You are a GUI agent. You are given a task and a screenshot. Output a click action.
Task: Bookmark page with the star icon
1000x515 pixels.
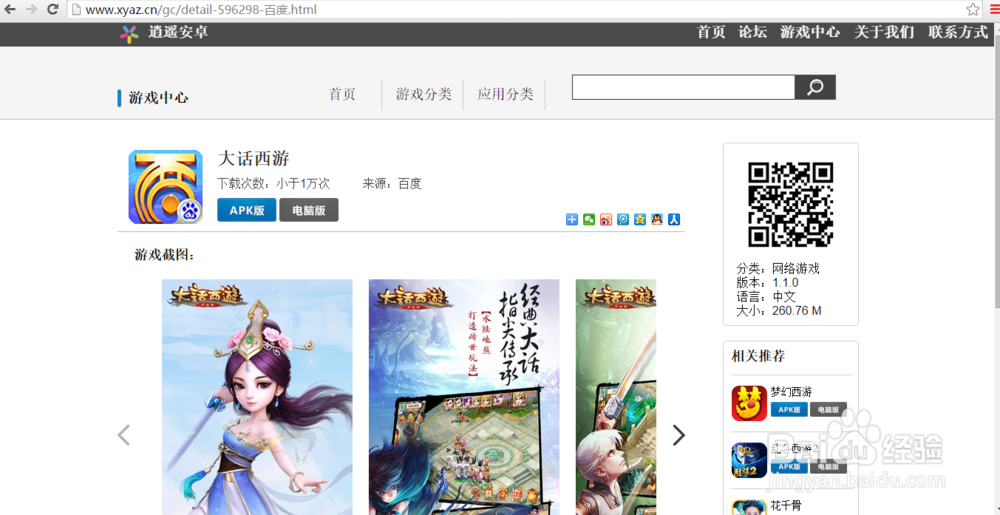pyautogui.click(x=973, y=10)
